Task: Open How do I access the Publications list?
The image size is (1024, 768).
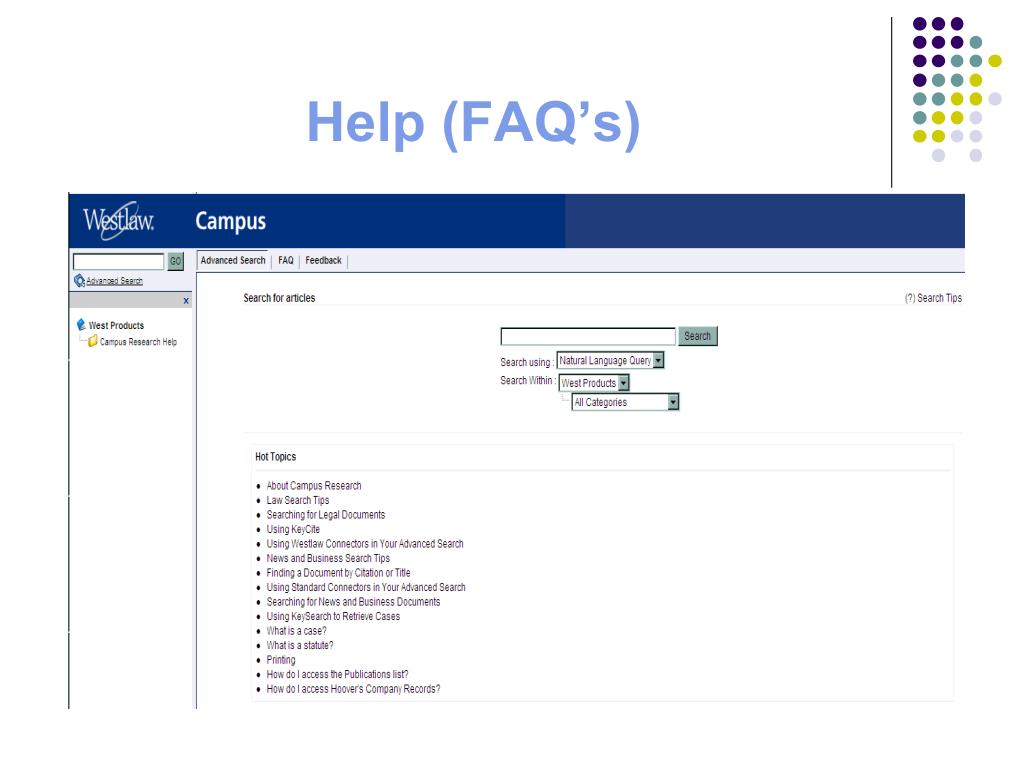Action: pyautogui.click(x=337, y=675)
